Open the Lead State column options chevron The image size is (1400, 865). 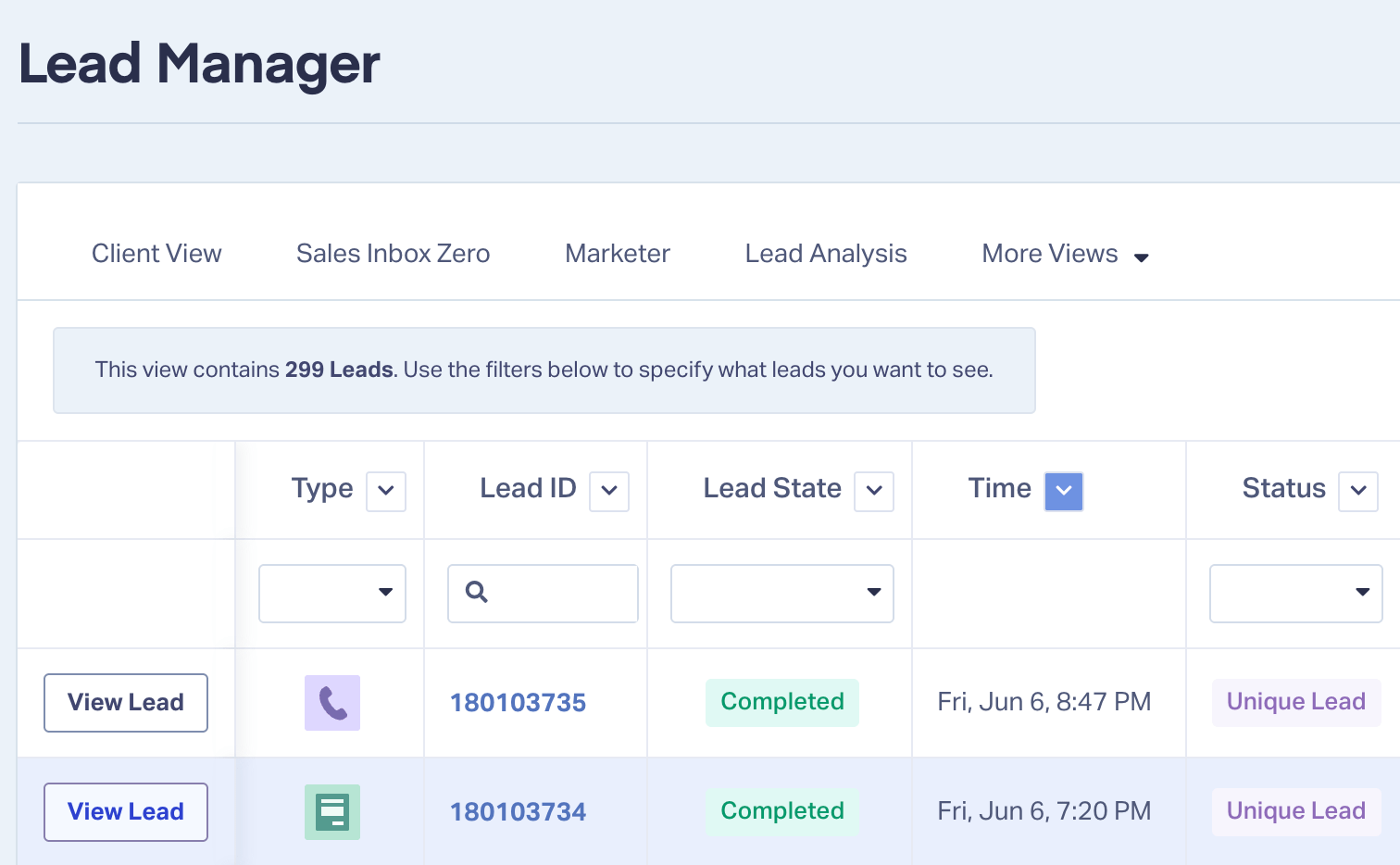(x=874, y=491)
